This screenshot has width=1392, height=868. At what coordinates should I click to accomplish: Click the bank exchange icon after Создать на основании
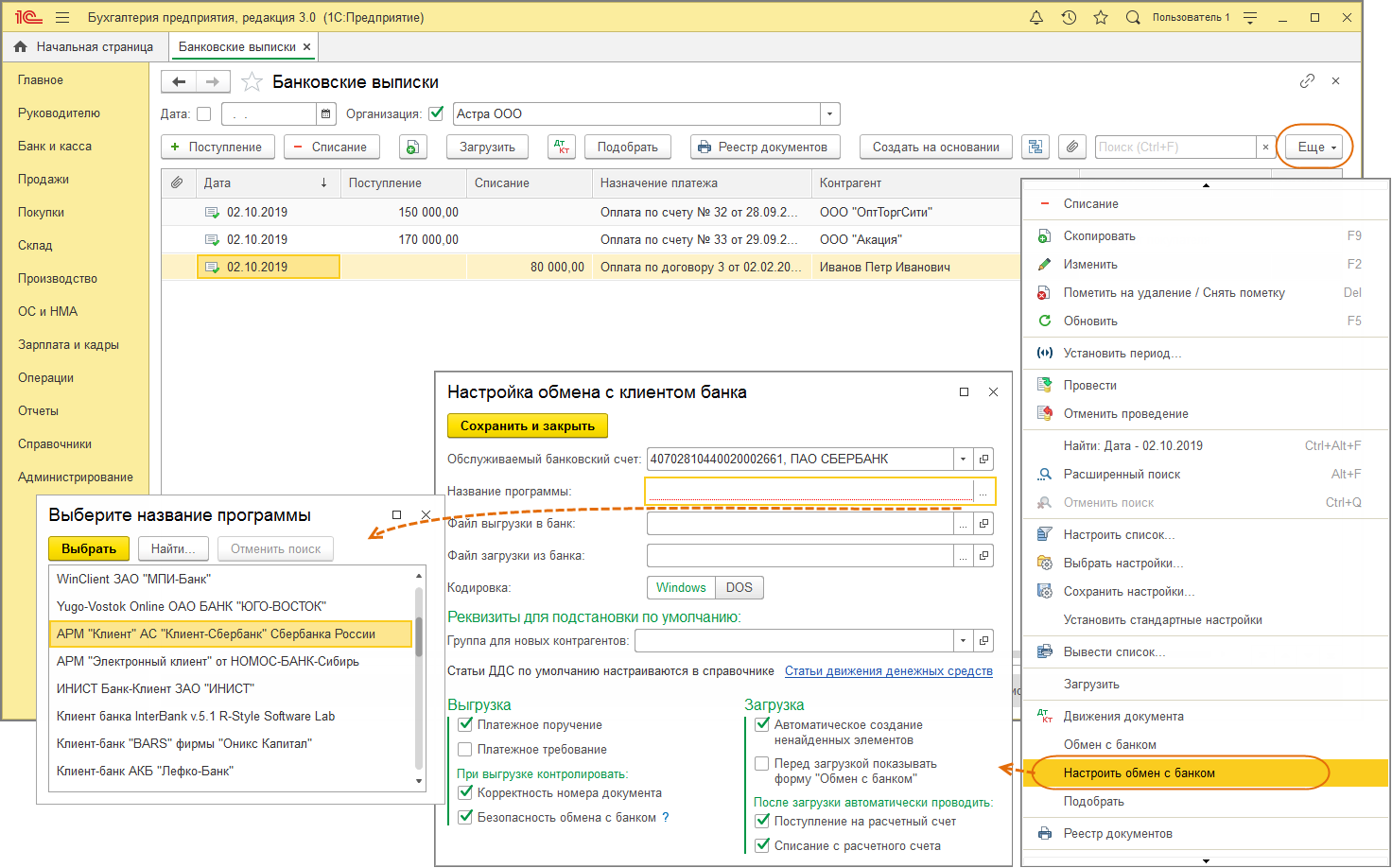(x=1035, y=147)
